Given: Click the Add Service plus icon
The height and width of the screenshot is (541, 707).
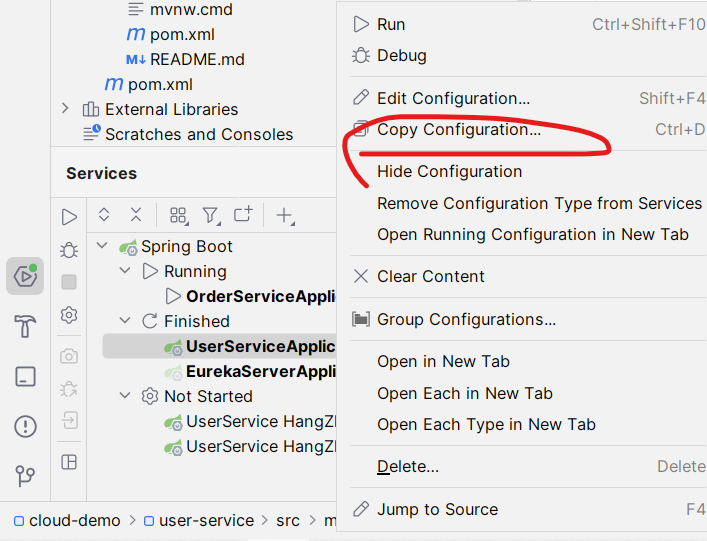Looking at the screenshot, I should 284,215.
